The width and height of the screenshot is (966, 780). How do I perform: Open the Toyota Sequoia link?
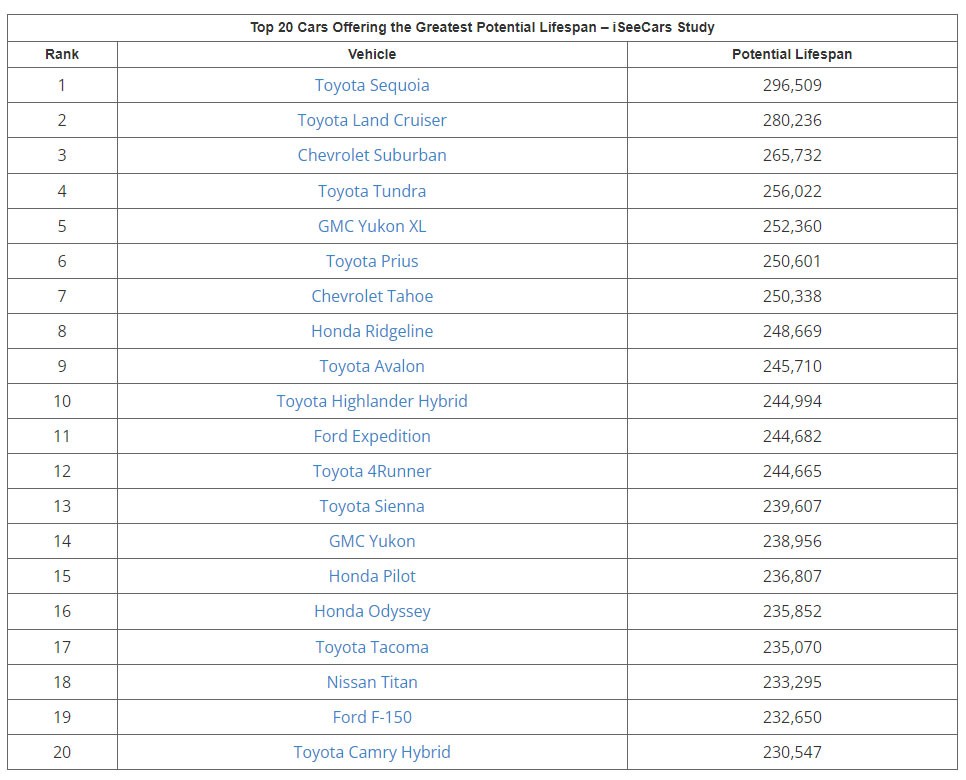[x=372, y=85]
